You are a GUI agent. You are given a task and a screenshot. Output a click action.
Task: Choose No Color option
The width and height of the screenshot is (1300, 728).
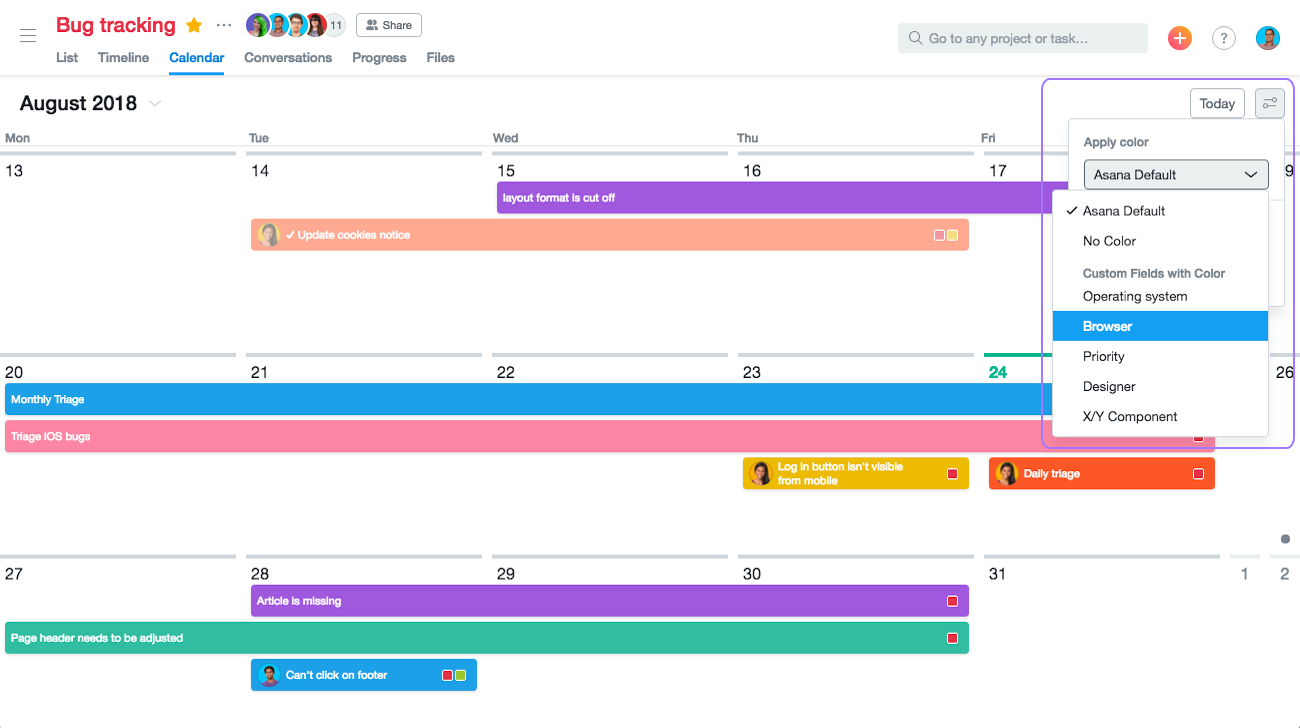[1109, 241]
